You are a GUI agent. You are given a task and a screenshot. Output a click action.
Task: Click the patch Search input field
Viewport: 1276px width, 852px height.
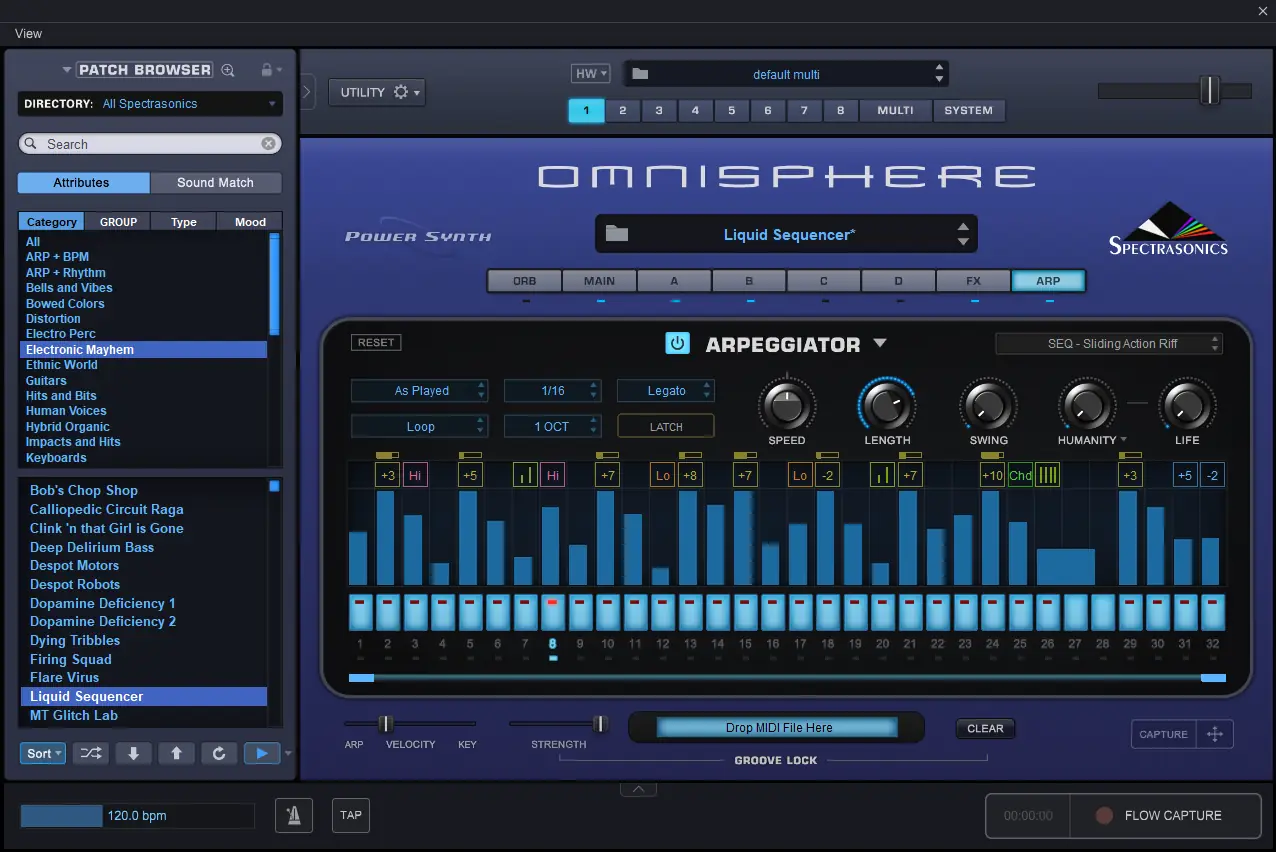[x=148, y=144]
